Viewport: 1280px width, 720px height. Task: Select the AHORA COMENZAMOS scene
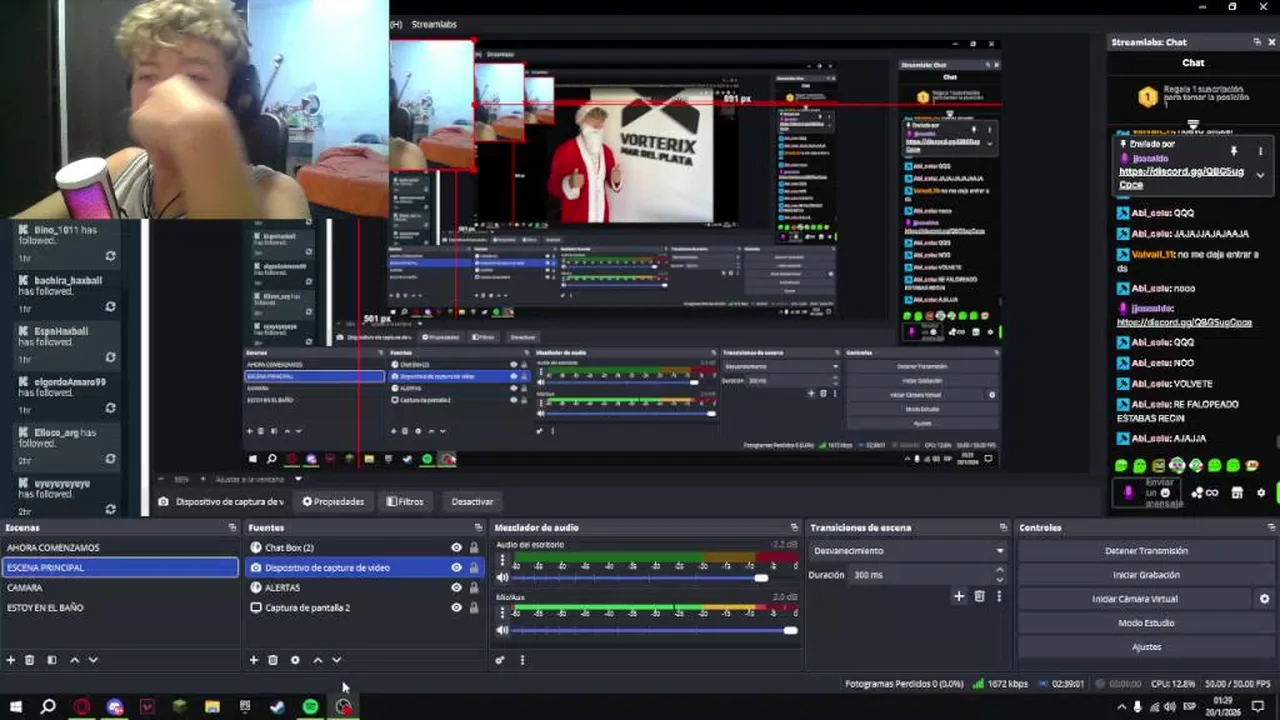pos(53,548)
